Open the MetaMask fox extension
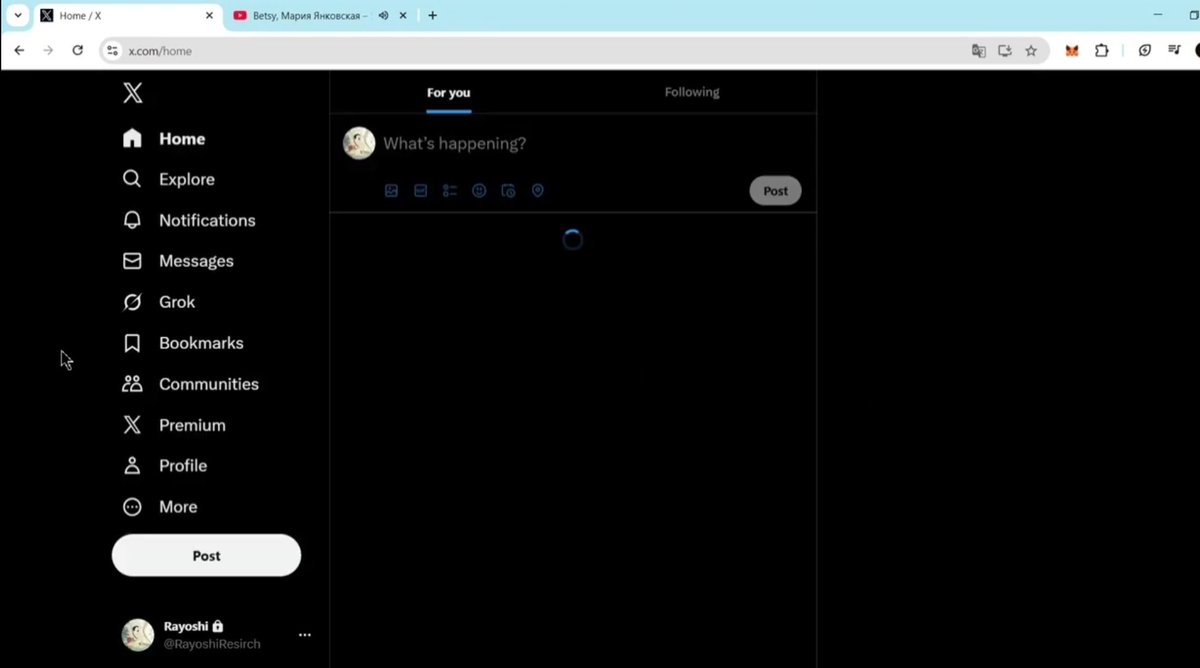The image size is (1200, 668). 1072,50
